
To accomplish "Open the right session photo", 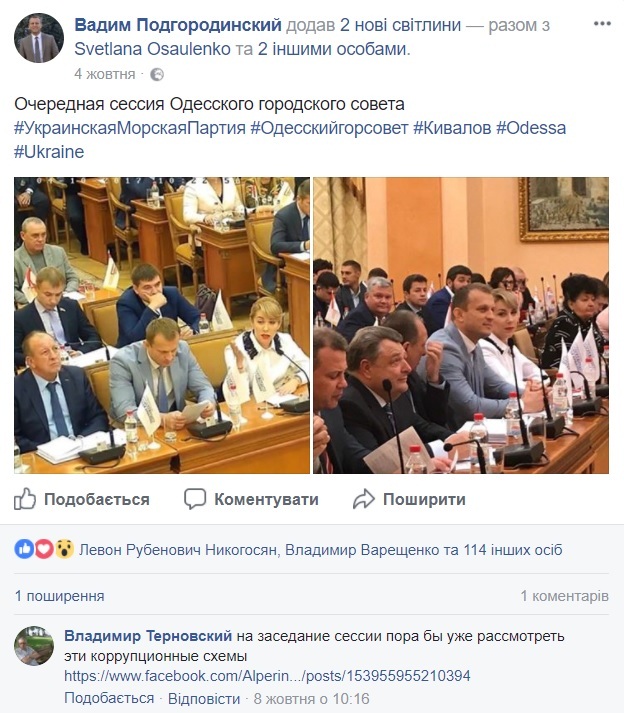I will click(x=461, y=325).
